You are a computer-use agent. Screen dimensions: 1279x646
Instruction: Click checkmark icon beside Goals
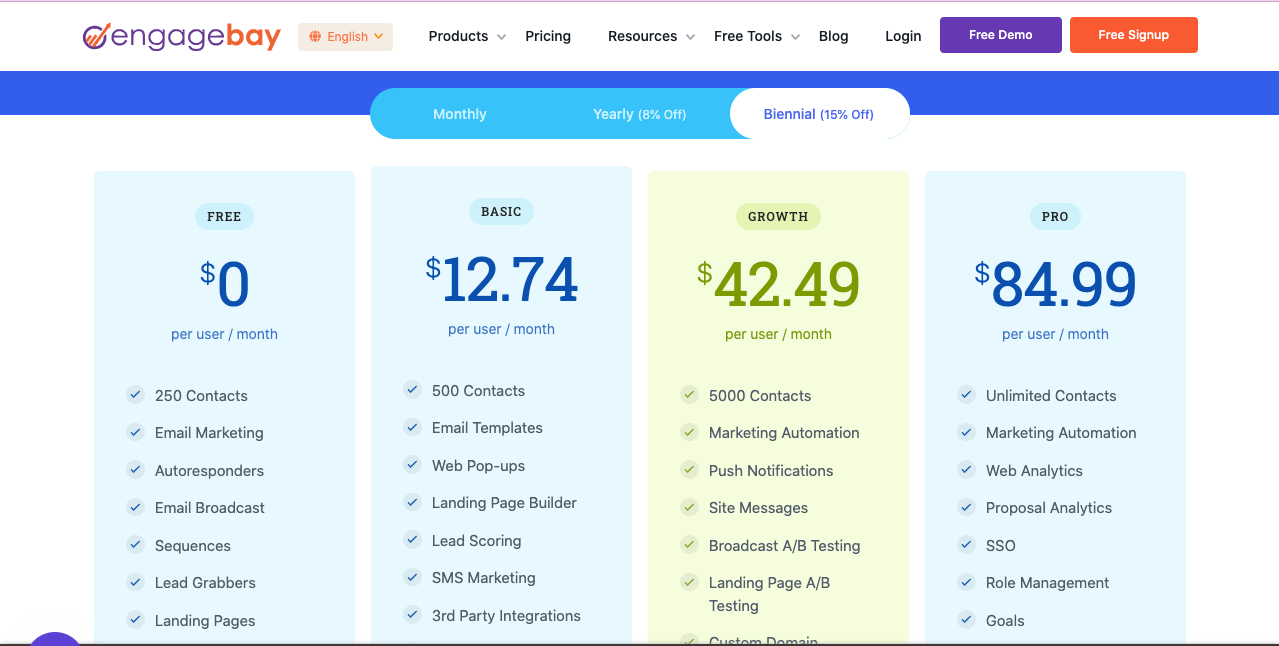click(966, 620)
